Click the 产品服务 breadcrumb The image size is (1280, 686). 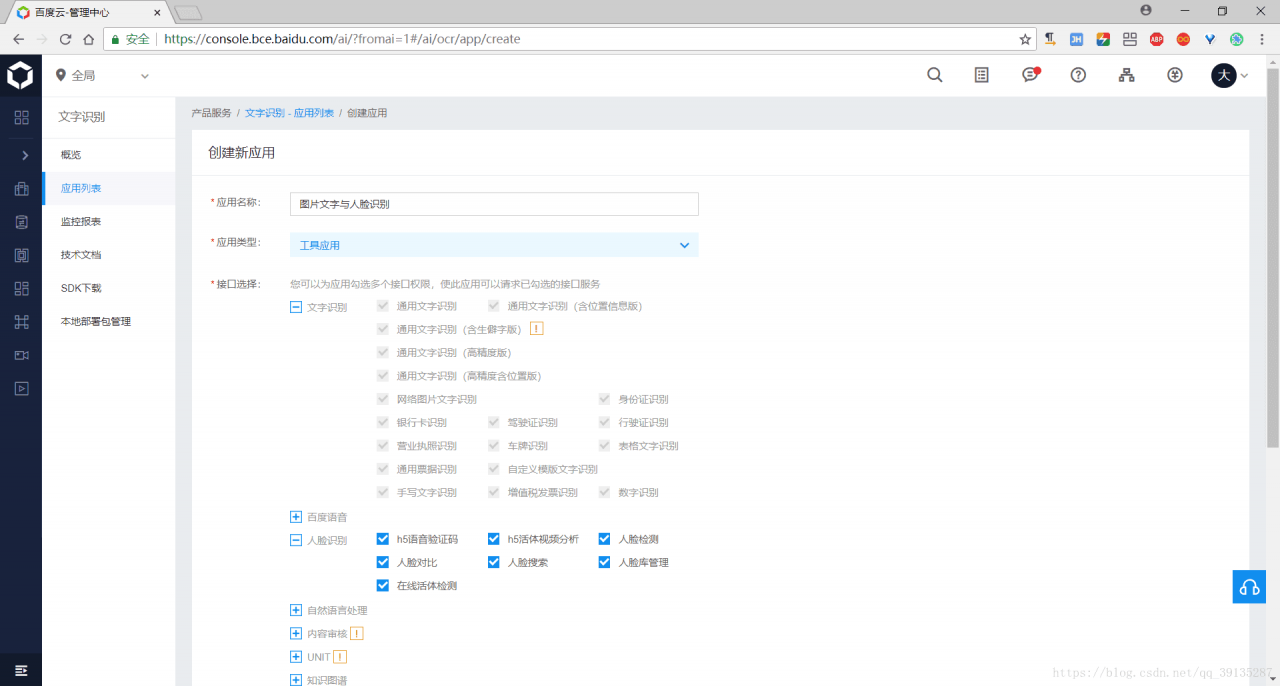click(211, 113)
